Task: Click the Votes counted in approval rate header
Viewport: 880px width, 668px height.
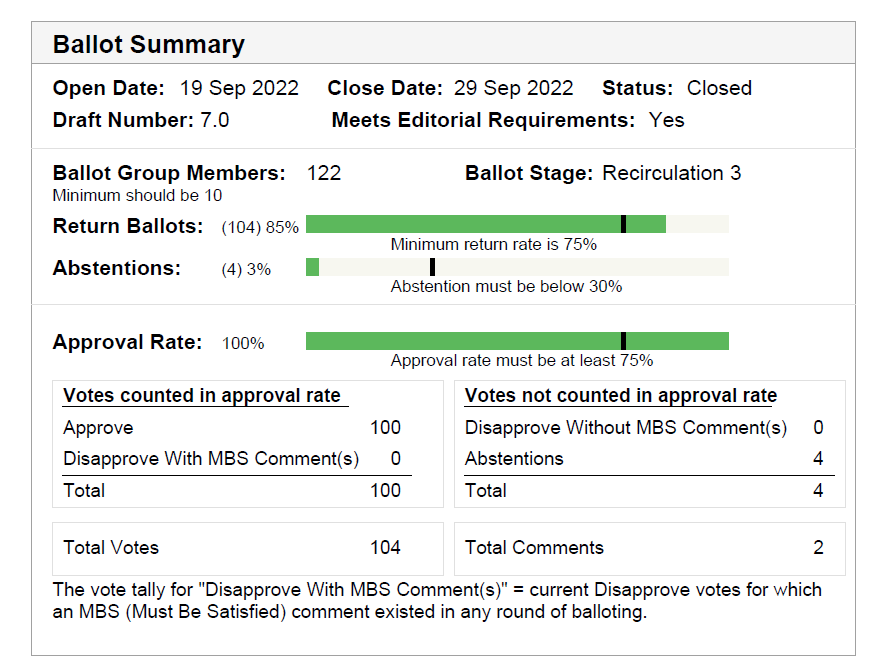Action: pyautogui.click(x=202, y=396)
